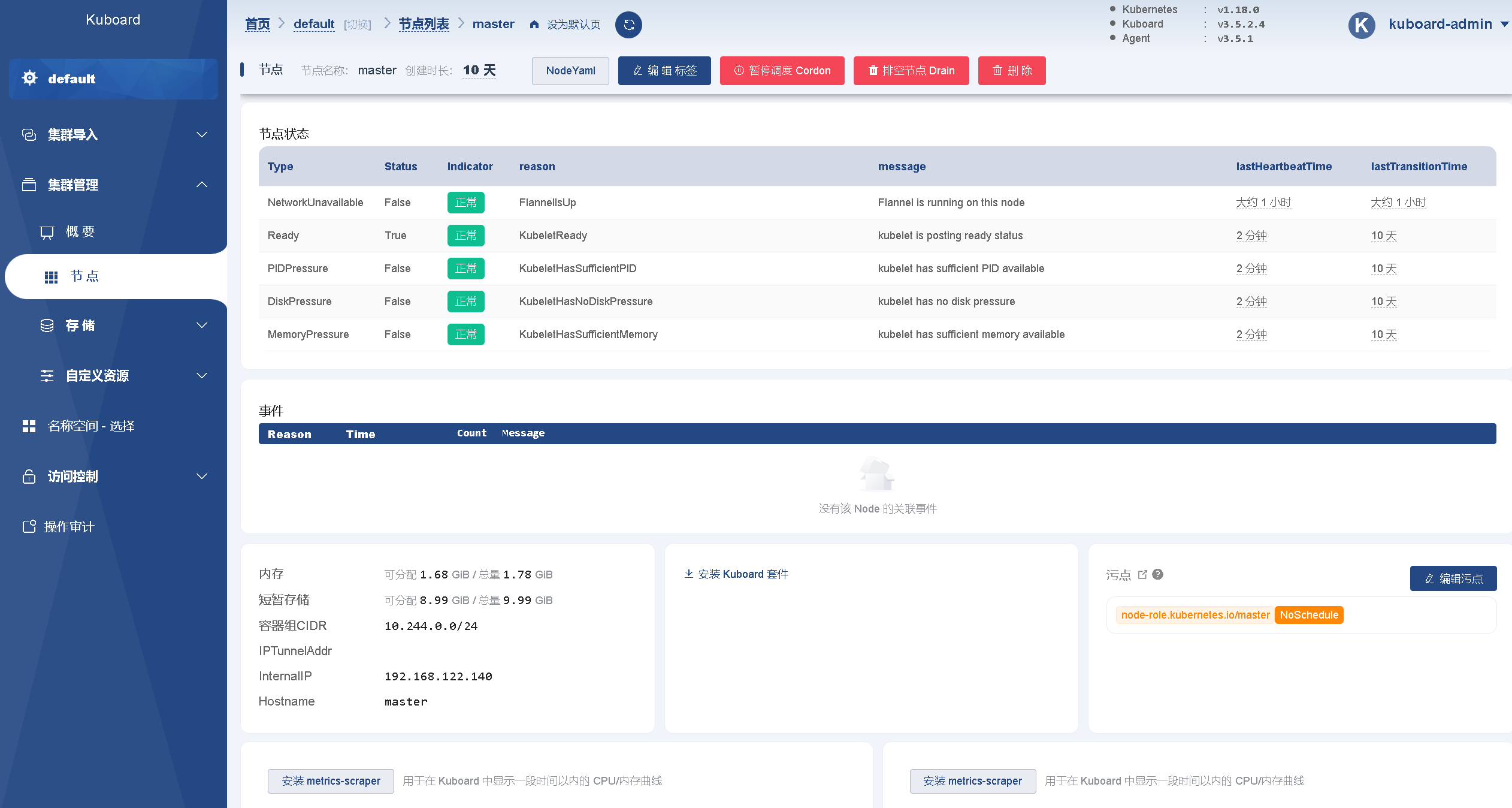1512x808 pixels.
Task: Expand the 存储 submenu chevron
Action: click(x=202, y=325)
